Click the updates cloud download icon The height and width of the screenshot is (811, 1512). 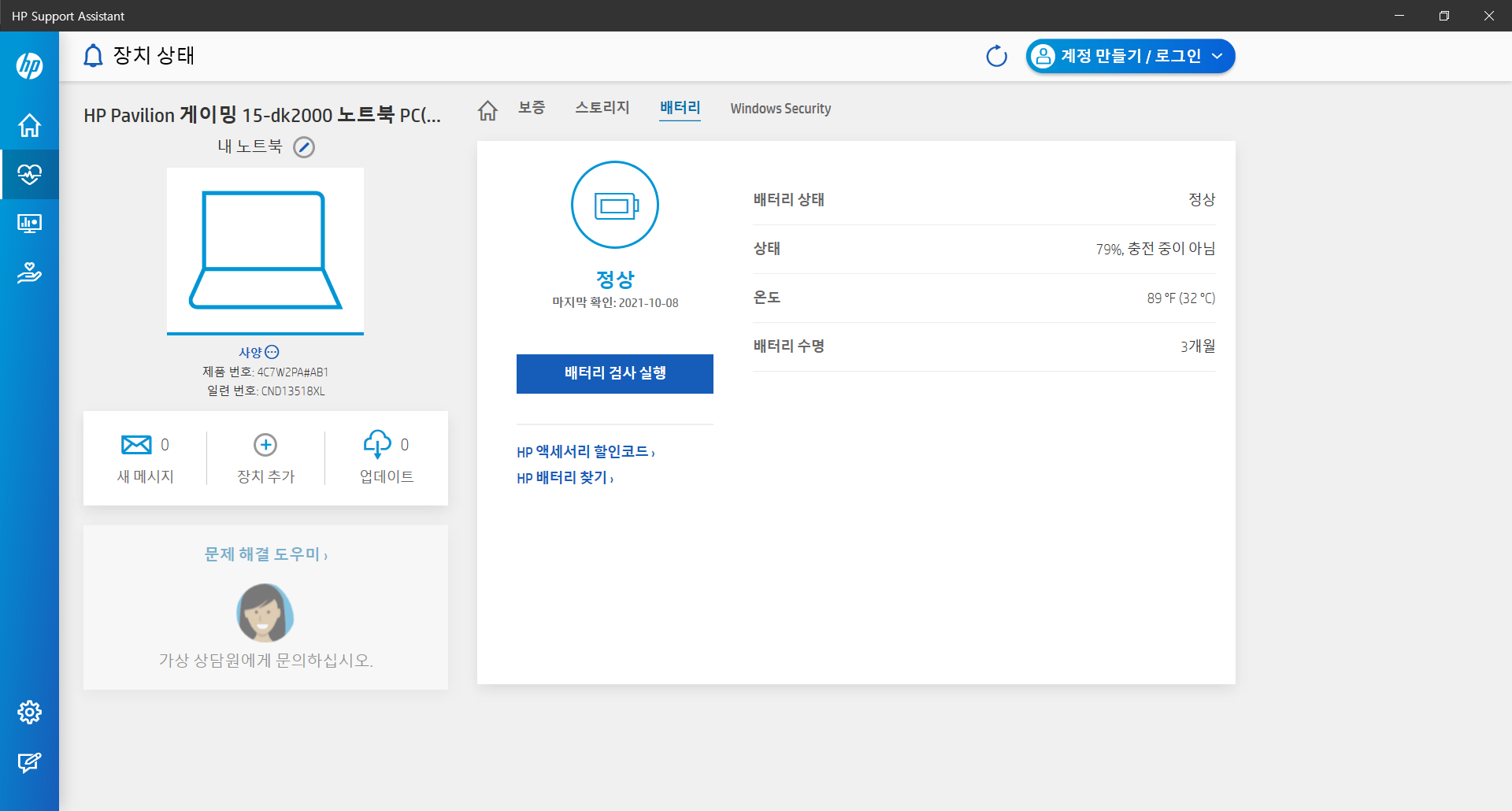tap(377, 444)
